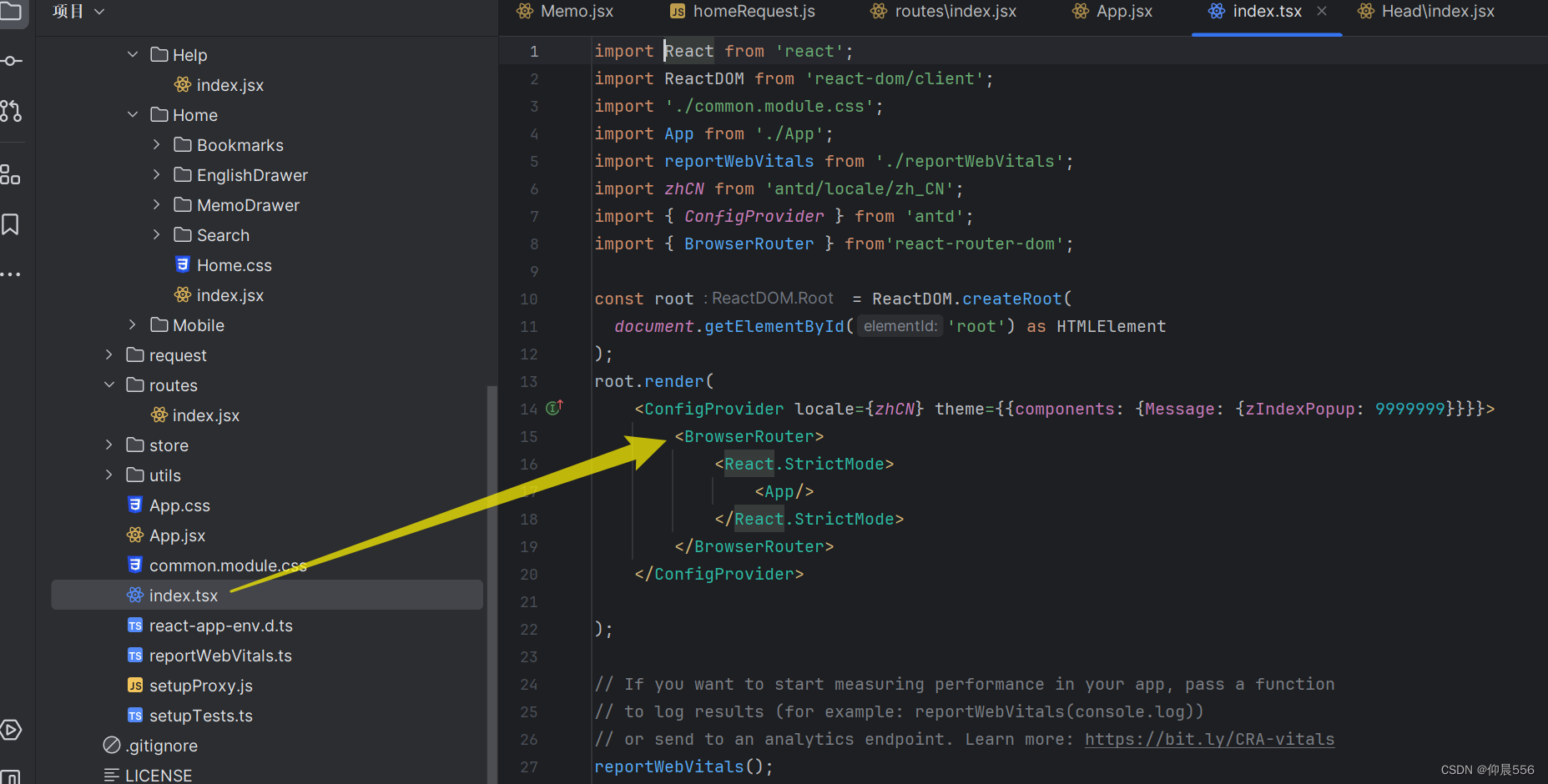Screen dimensions: 1548x784
Task: Click the JS icon of setupProxy.js
Action: [x=135, y=686]
